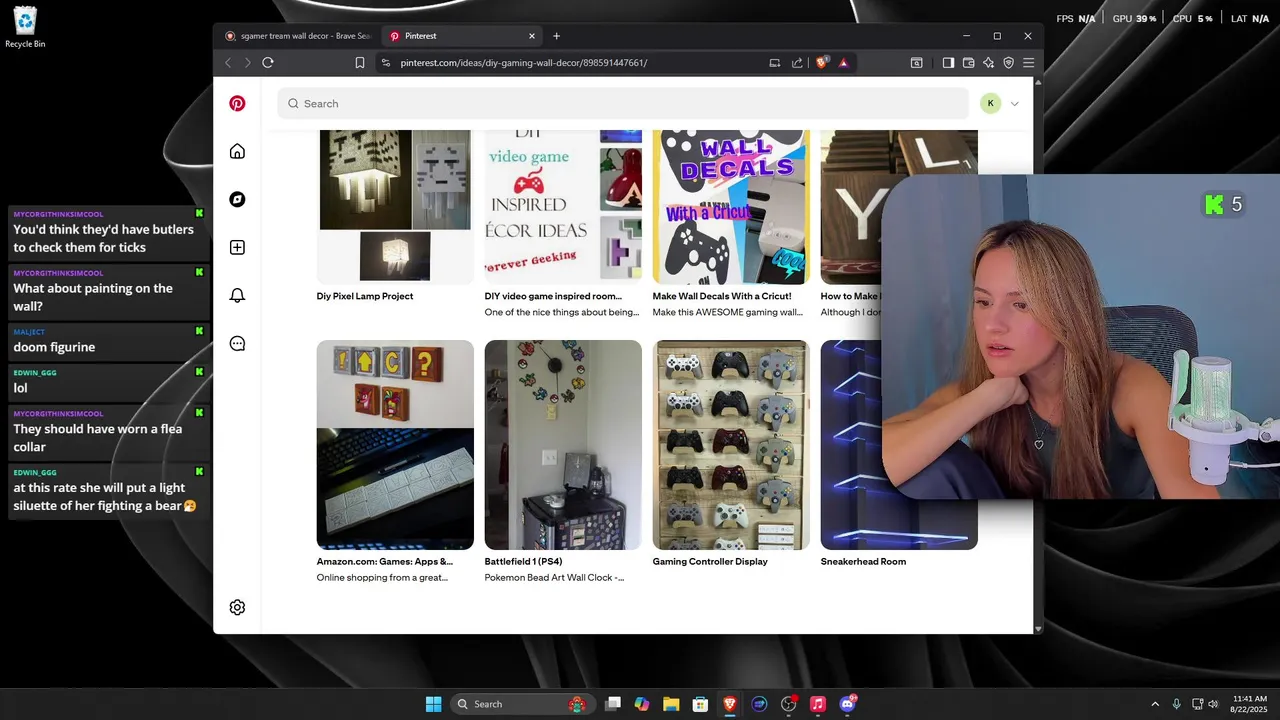Go to Pinterest Home via house icon
The height and width of the screenshot is (720, 1280).
(237, 151)
